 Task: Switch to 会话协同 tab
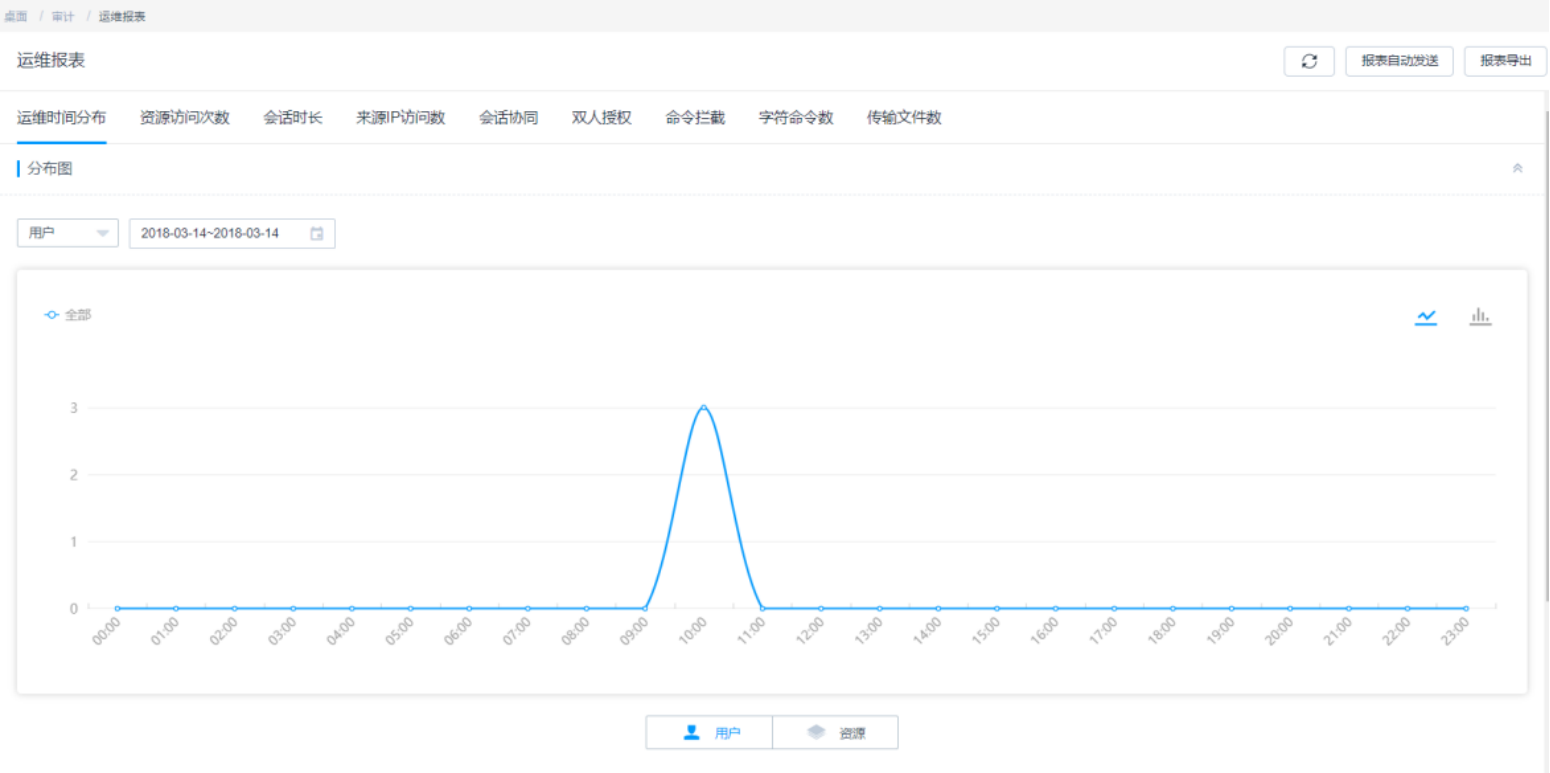[509, 117]
